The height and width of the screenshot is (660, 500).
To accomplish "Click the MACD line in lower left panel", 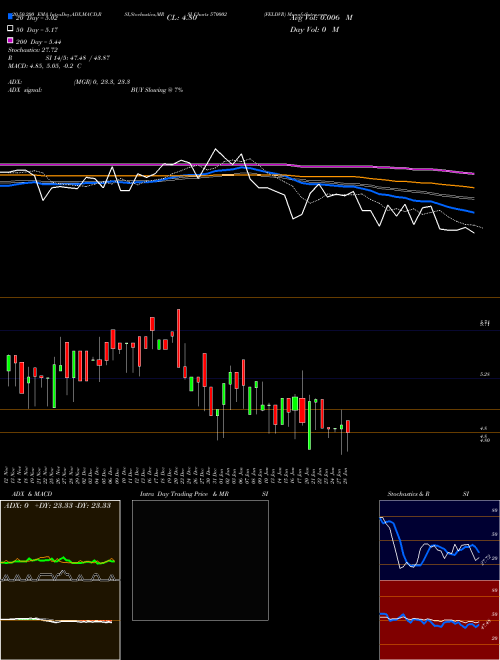I will 56,620.
